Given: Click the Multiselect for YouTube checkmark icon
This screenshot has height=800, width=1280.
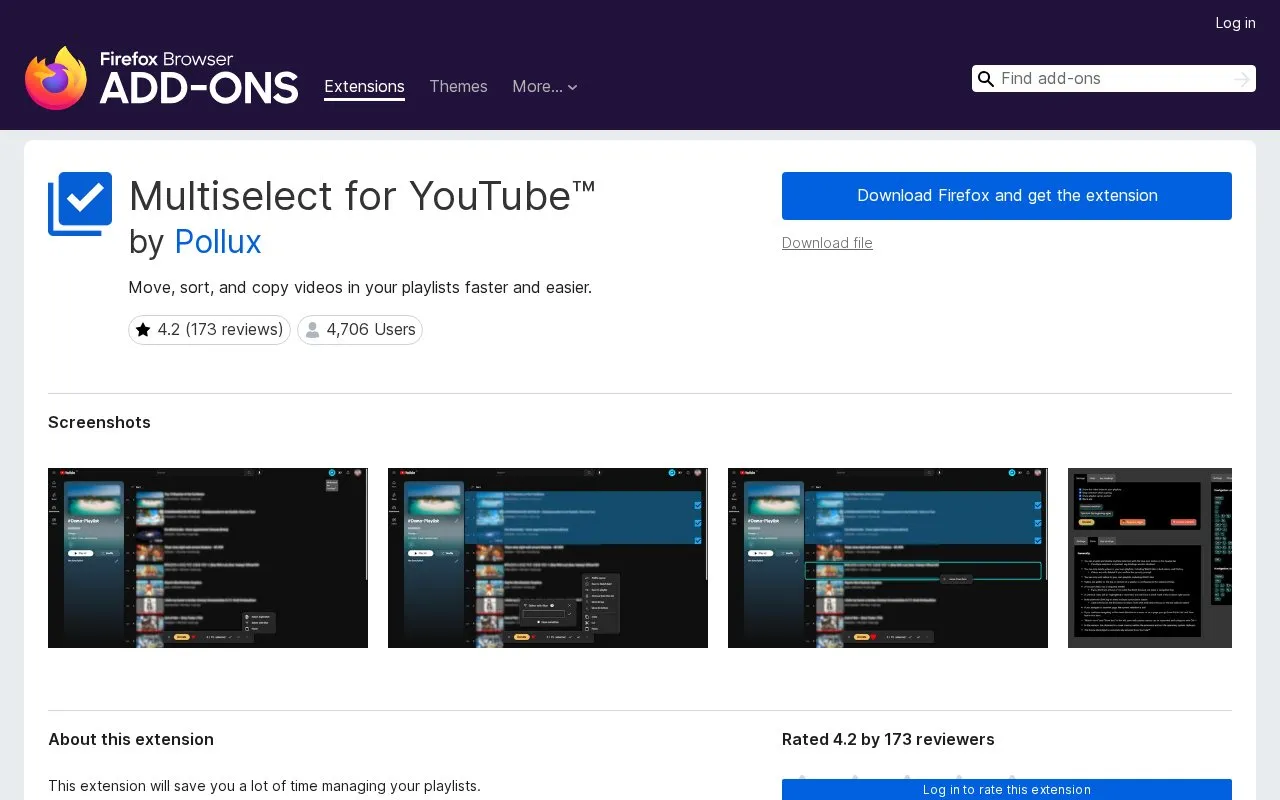Looking at the screenshot, I should [80, 204].
